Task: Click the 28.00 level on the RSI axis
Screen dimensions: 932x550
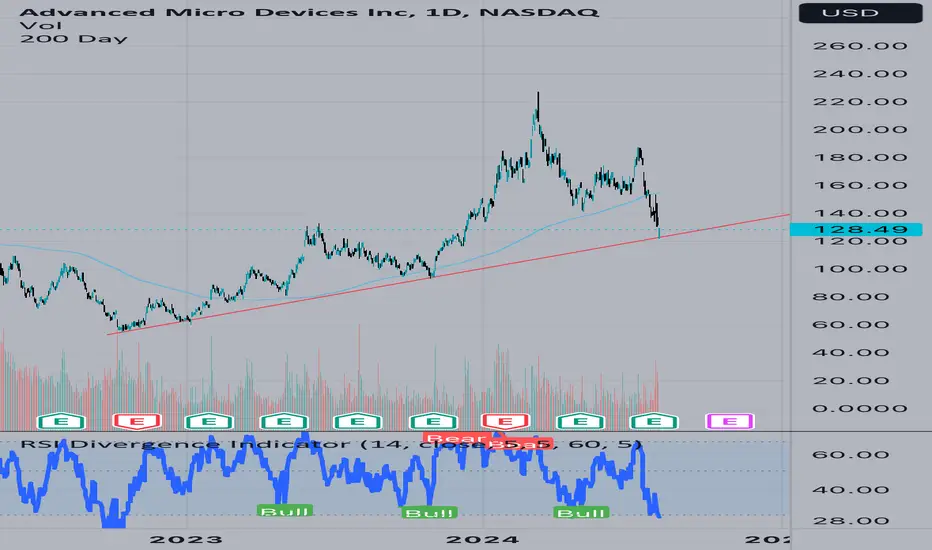Action: click(x=851, y=521)
